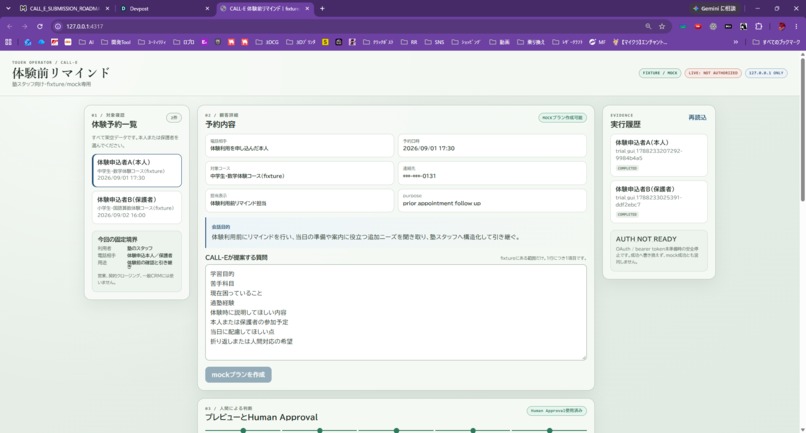The height and width of the screenshot is (433, 806).
Task: Select the 体験申込者B(保護者) reservation card
Action: (137, 207)
